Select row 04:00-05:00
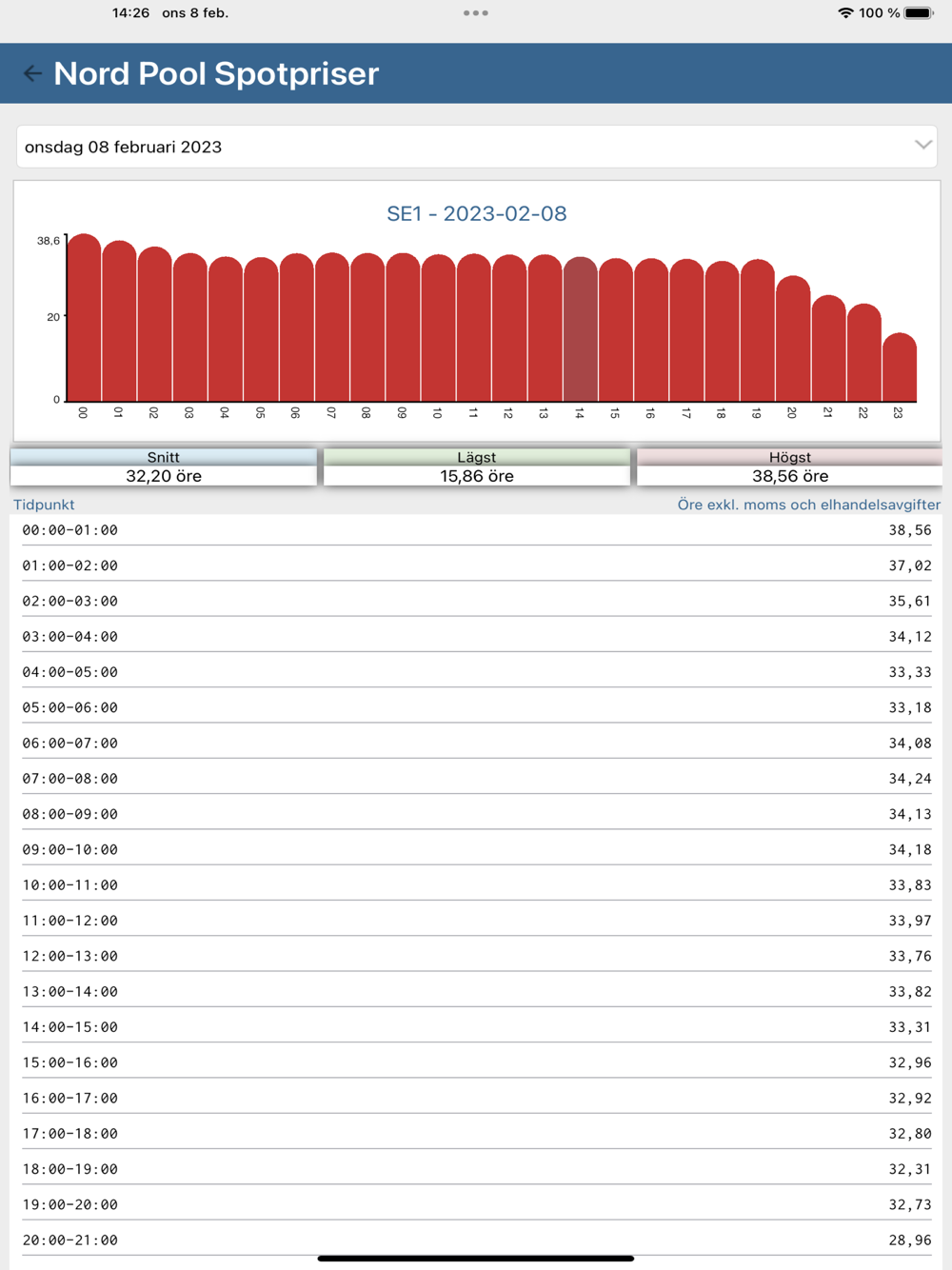 476,671
